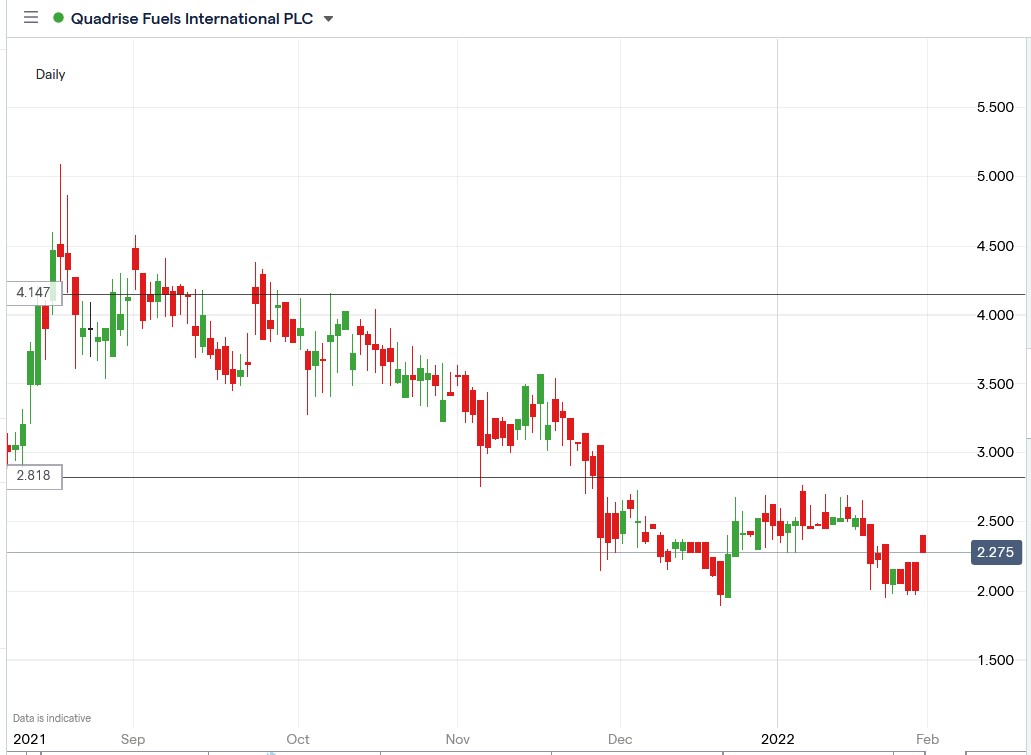Click the 2022 label on the time axis
This screenshot has height=755, width=1031.
[x=777, y=739]
